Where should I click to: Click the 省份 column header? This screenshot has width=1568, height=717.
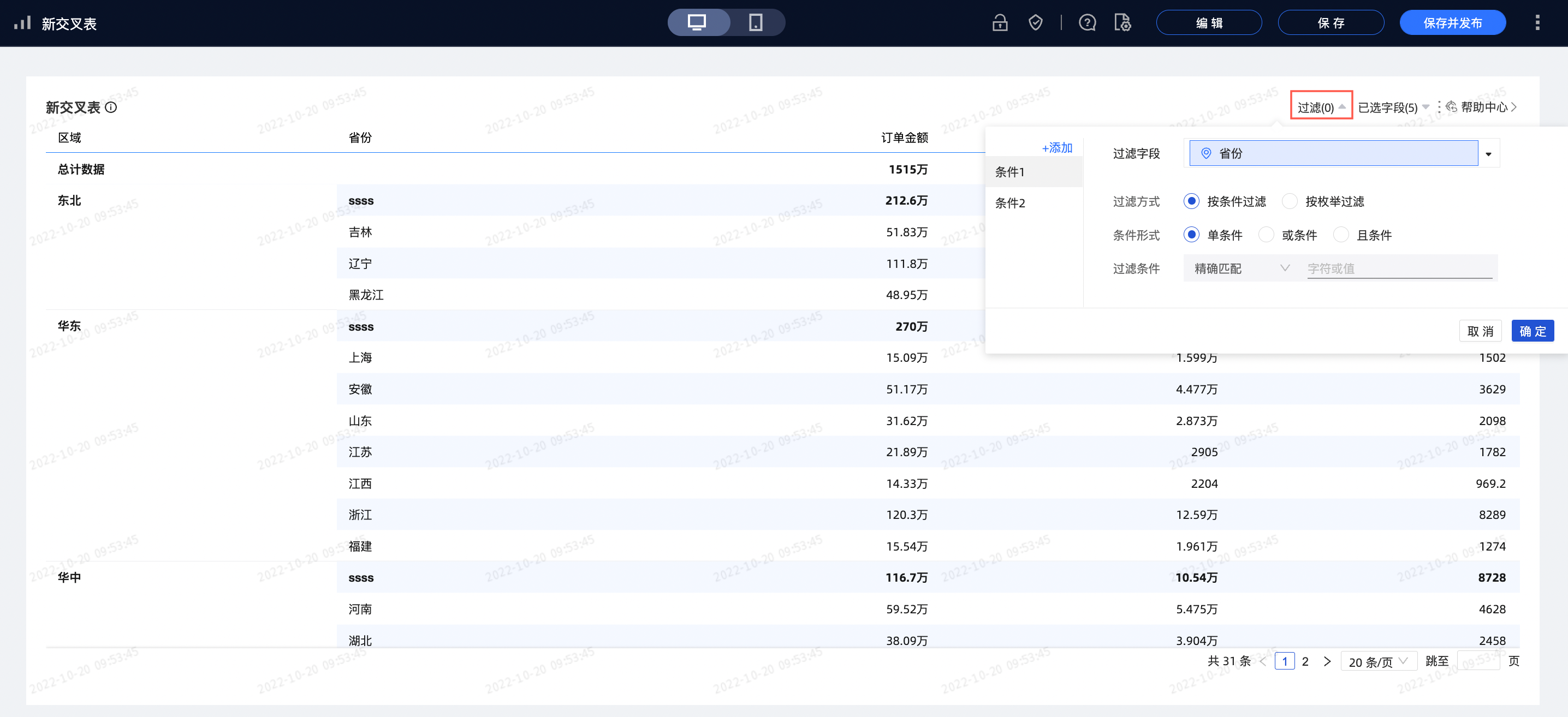tap(360, 138)
